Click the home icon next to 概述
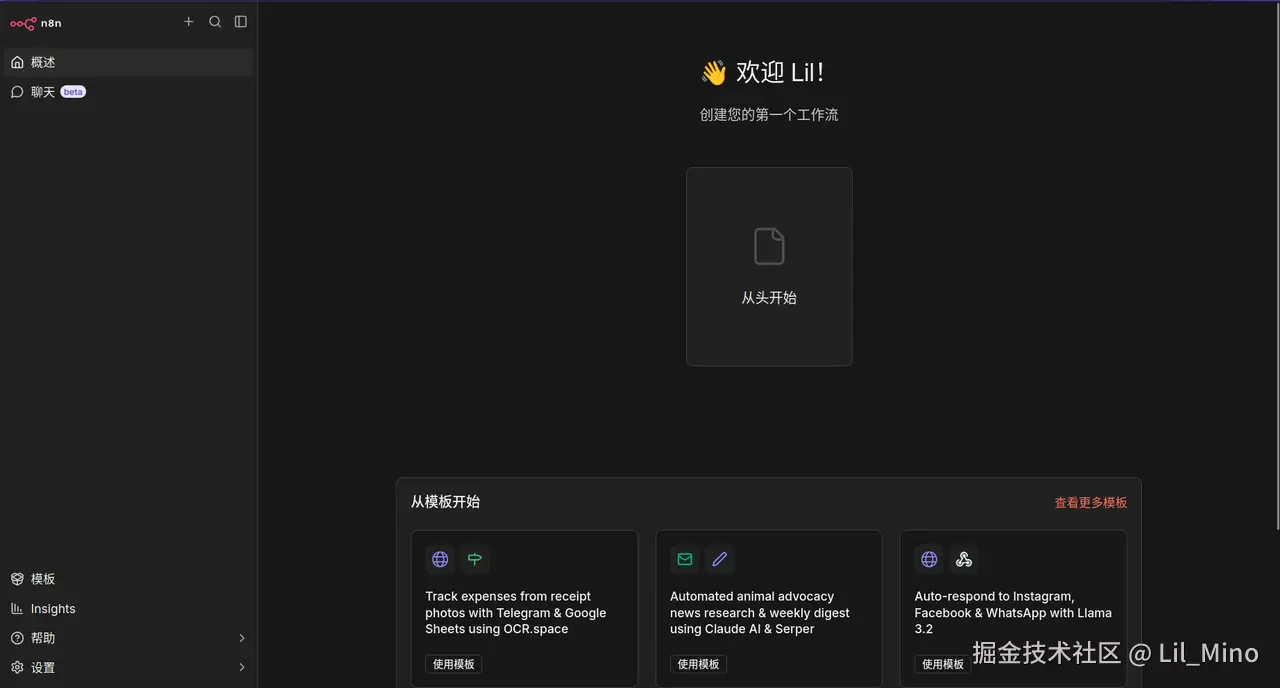The image size is (1280, 688). 16,61
